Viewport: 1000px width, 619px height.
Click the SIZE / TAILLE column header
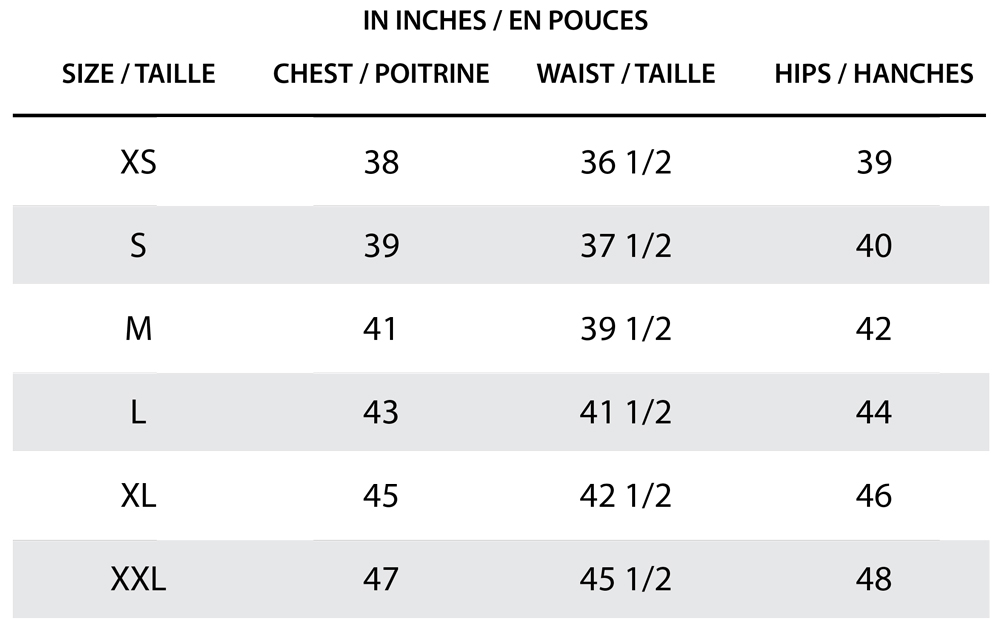[139, 74]
